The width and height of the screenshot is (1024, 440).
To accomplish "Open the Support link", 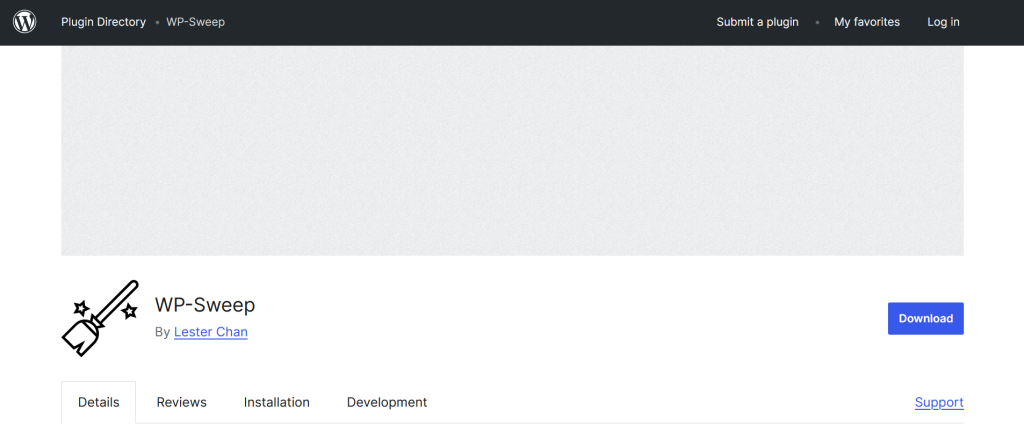I will [939, 402].
